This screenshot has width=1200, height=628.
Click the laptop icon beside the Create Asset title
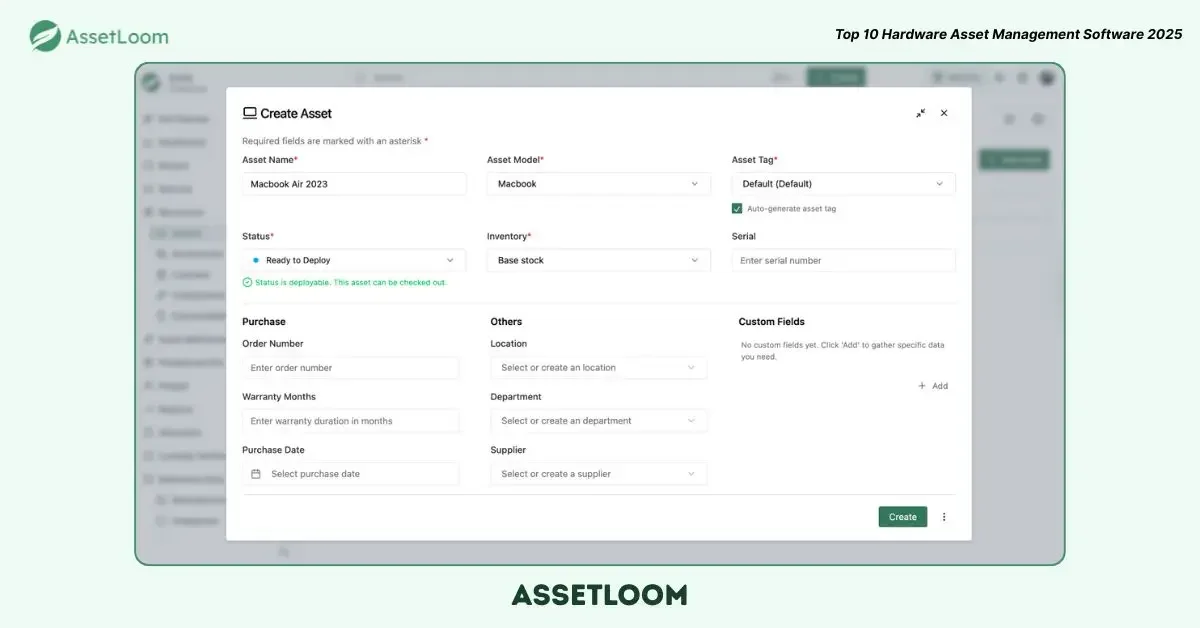(x=250, y=114)
